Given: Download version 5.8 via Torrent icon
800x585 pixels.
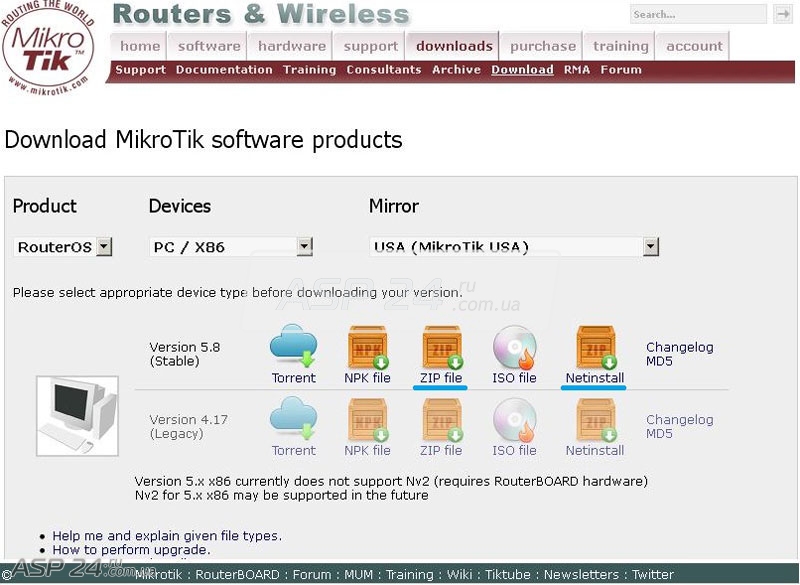Looking at the screenshot, I should coord(292,347).
